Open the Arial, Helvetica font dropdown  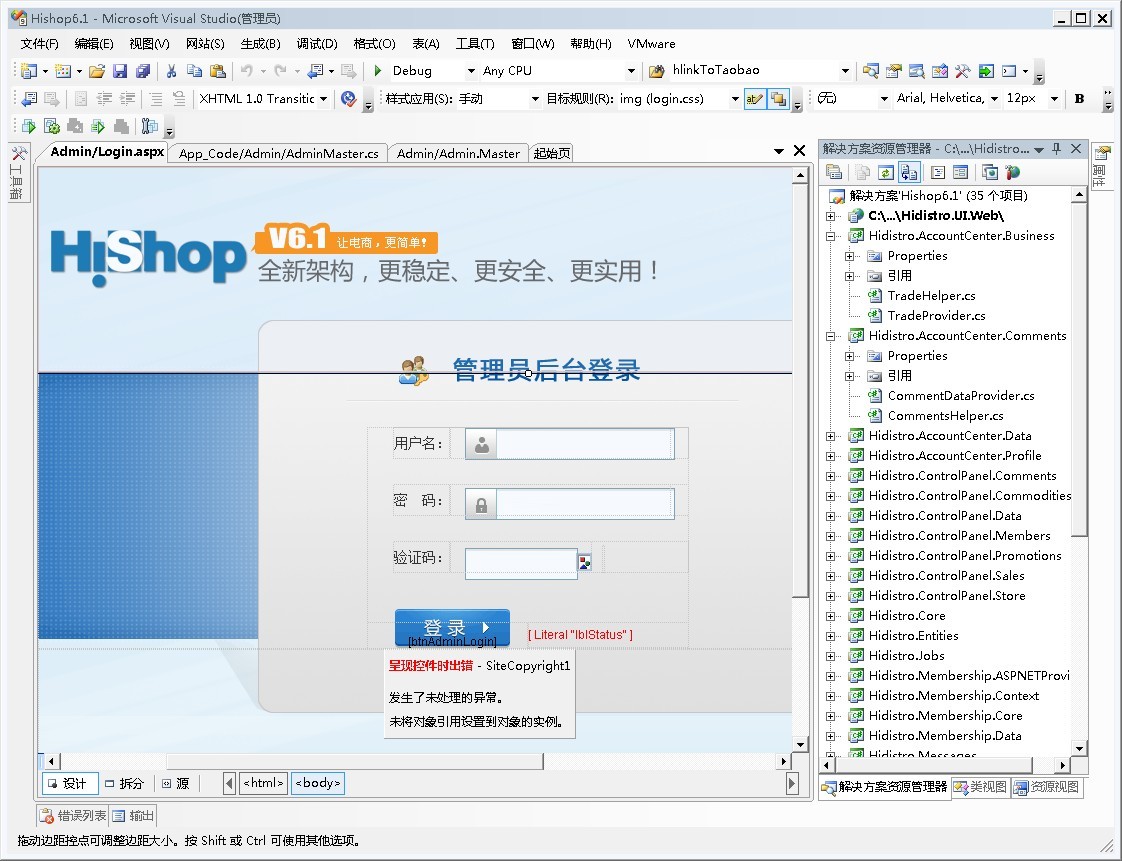coord(994,99)
